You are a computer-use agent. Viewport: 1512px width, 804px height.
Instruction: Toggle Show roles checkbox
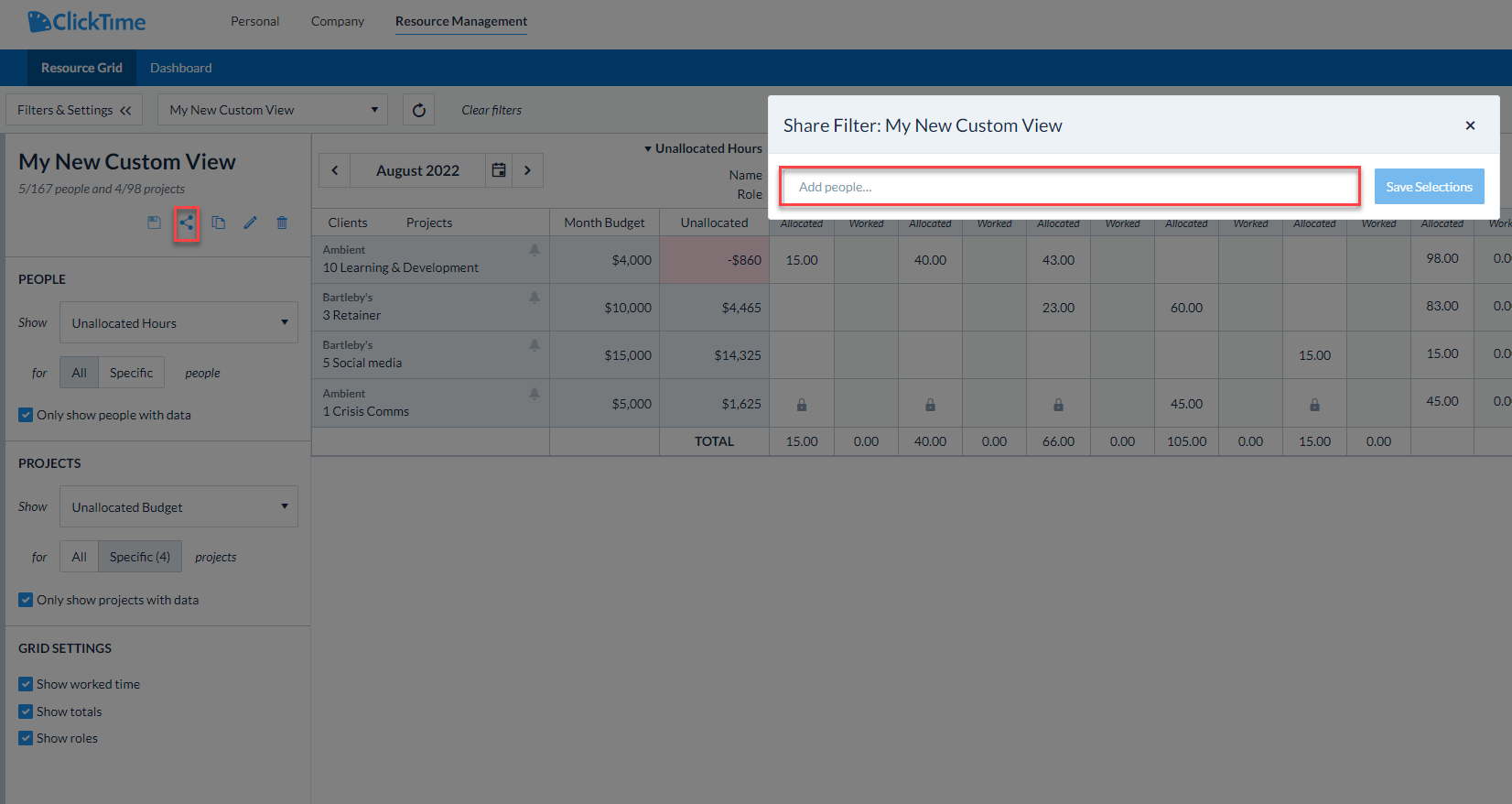pos(26,738)
